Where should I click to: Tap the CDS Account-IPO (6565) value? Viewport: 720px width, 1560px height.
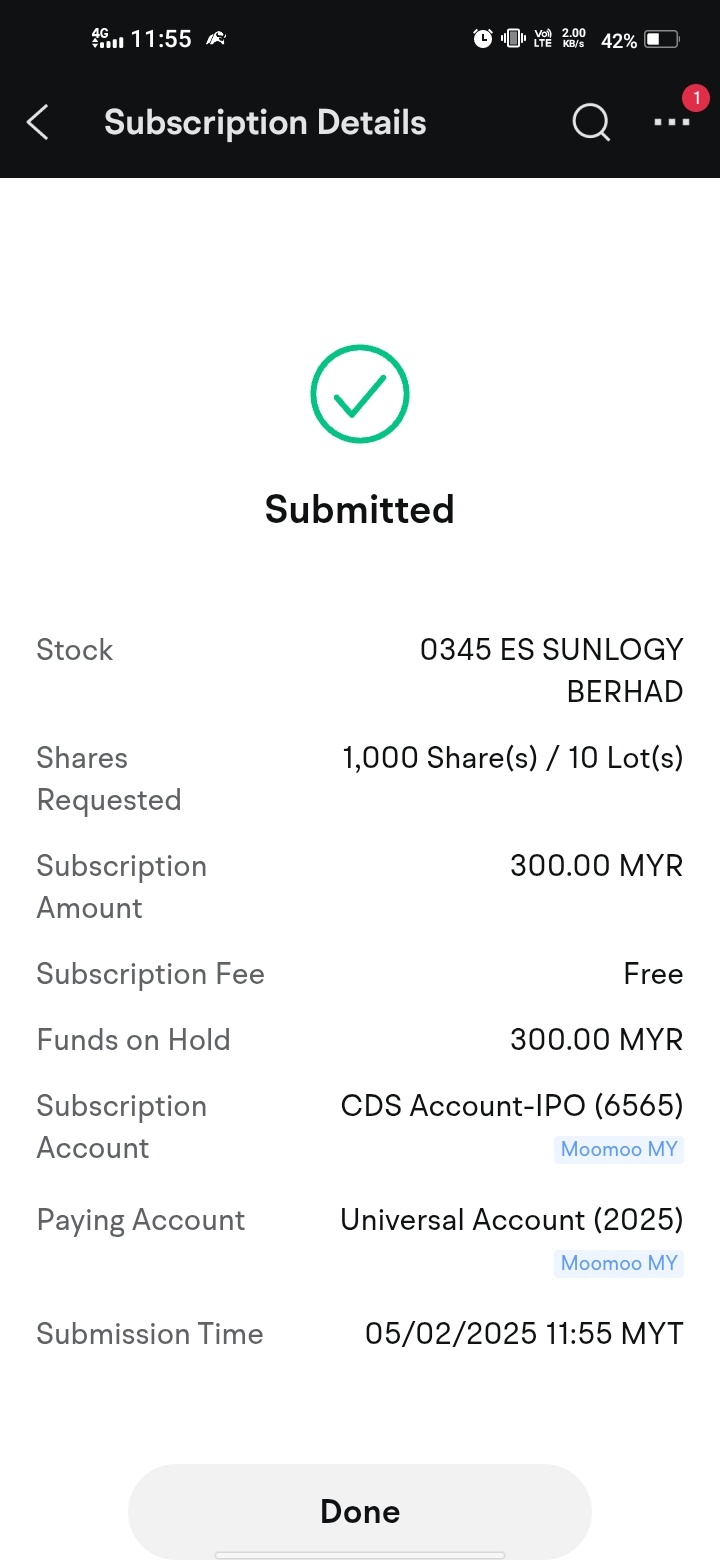coord(512,1106)
